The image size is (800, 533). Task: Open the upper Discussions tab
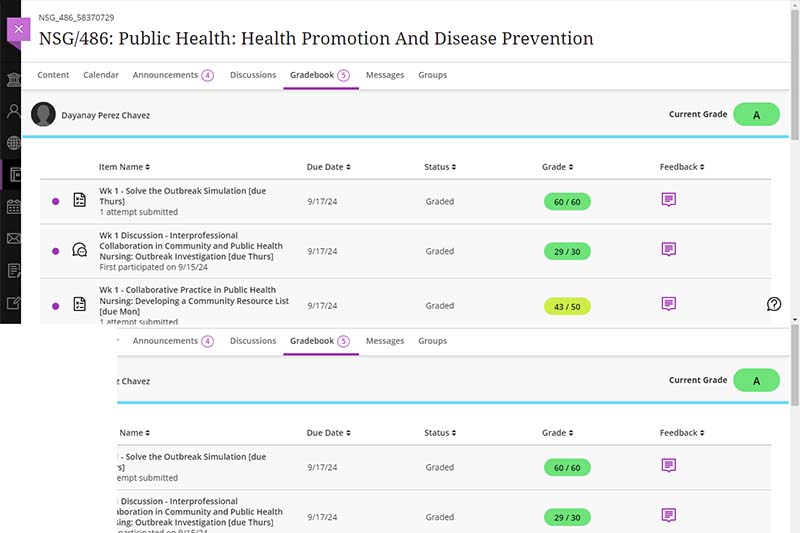point(253,75)
